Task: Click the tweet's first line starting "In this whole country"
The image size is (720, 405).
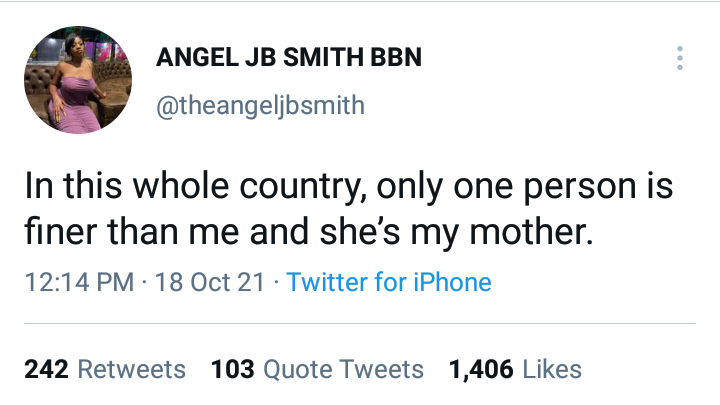Action: 349,188
